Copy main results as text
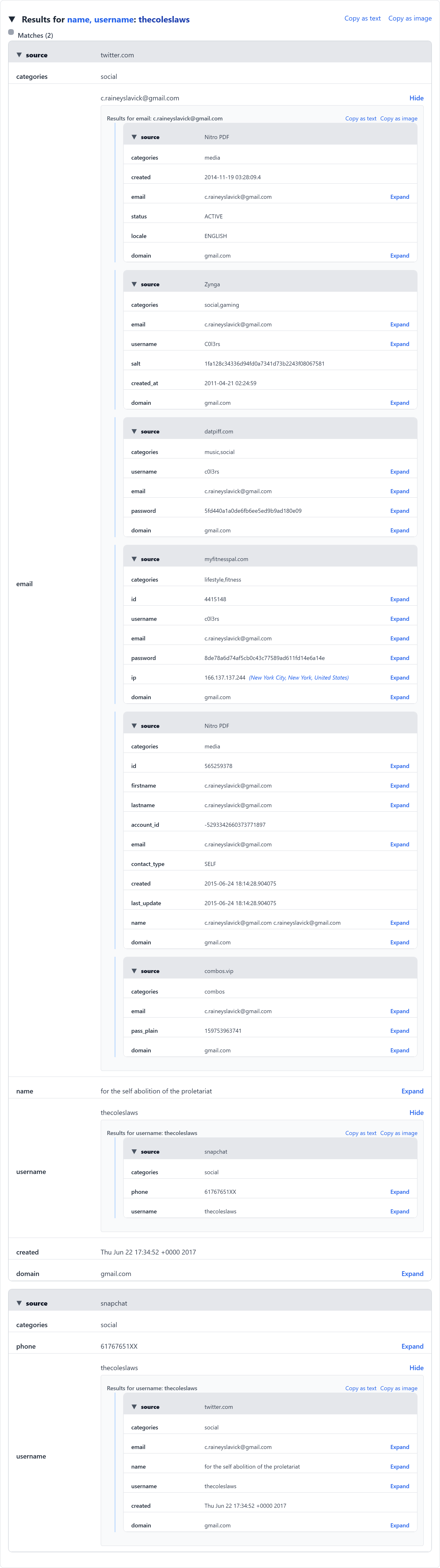 pos(362,18)
